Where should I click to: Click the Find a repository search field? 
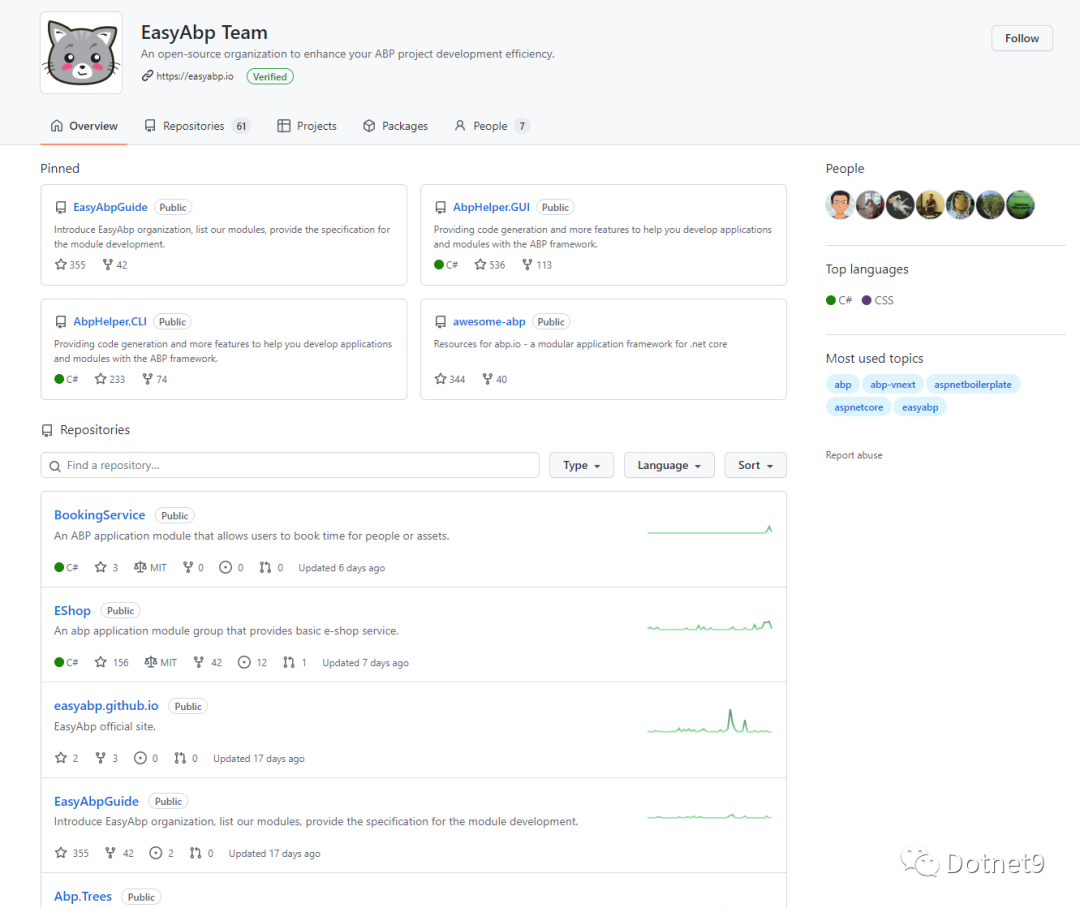tap(290, 465)
